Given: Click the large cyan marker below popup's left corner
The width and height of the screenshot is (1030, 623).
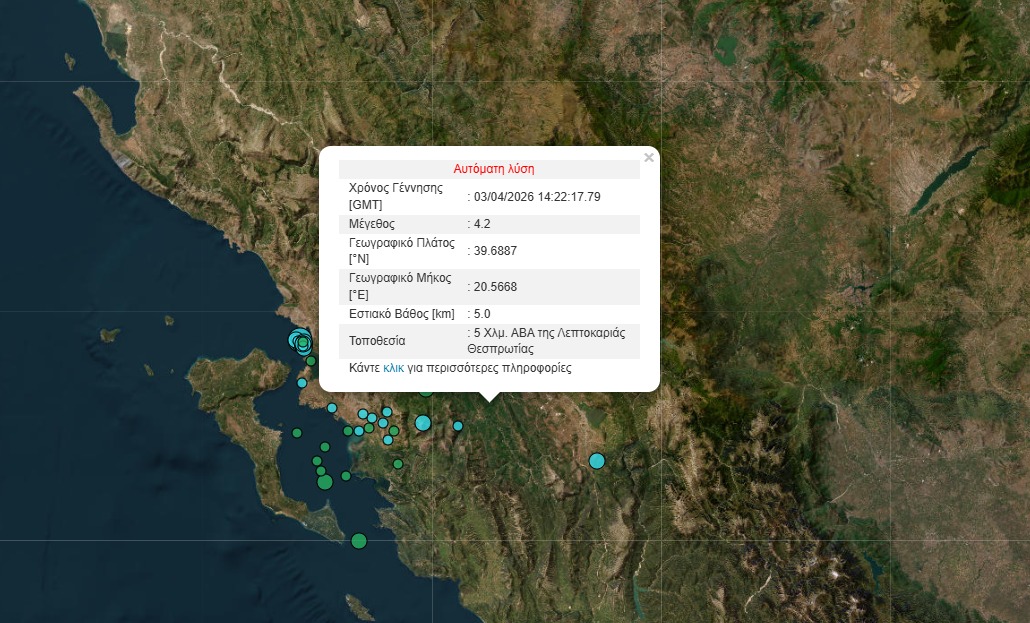Looking at the screenshot, I should pyautogui.click(x=423, y=423).
